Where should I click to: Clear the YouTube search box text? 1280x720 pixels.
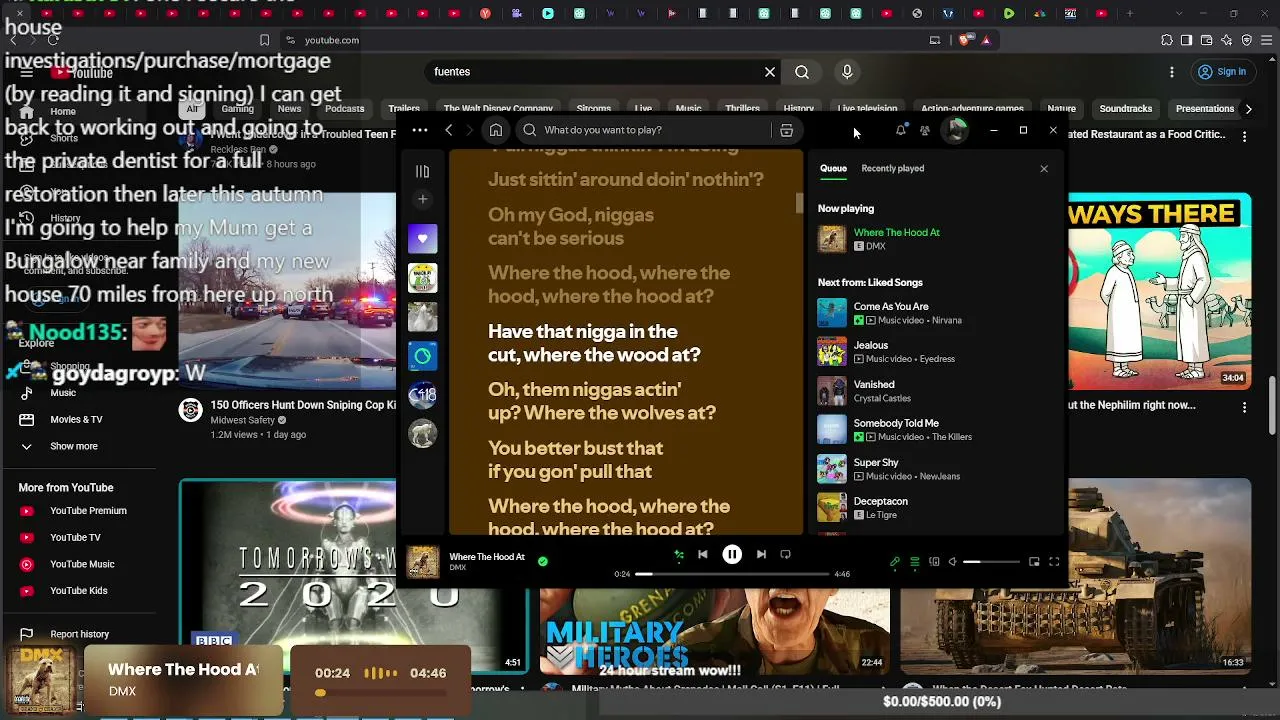coord(770,72)
